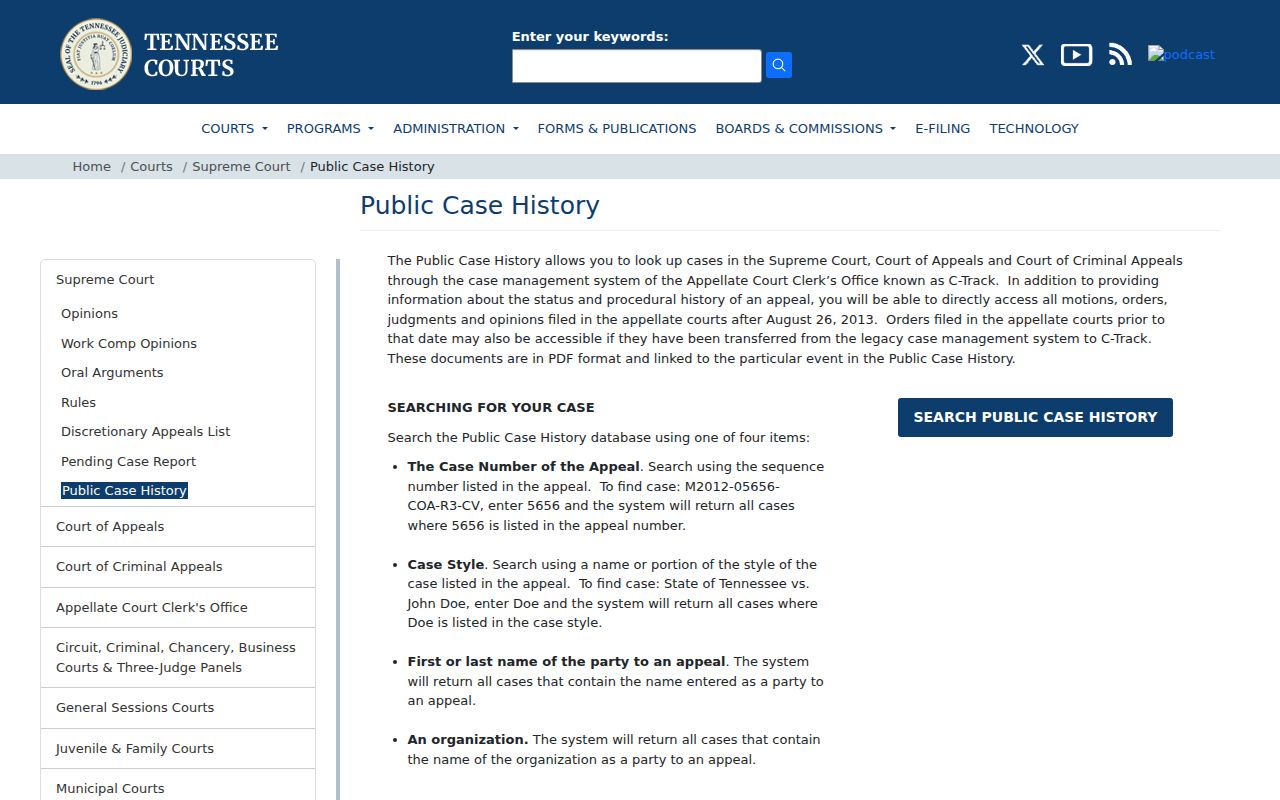The height and width of the screenshot is (800, 1280).
Task: Open Circuit, Criminal, Chancery, Business Courts section
Action: [x=178, y=658]
